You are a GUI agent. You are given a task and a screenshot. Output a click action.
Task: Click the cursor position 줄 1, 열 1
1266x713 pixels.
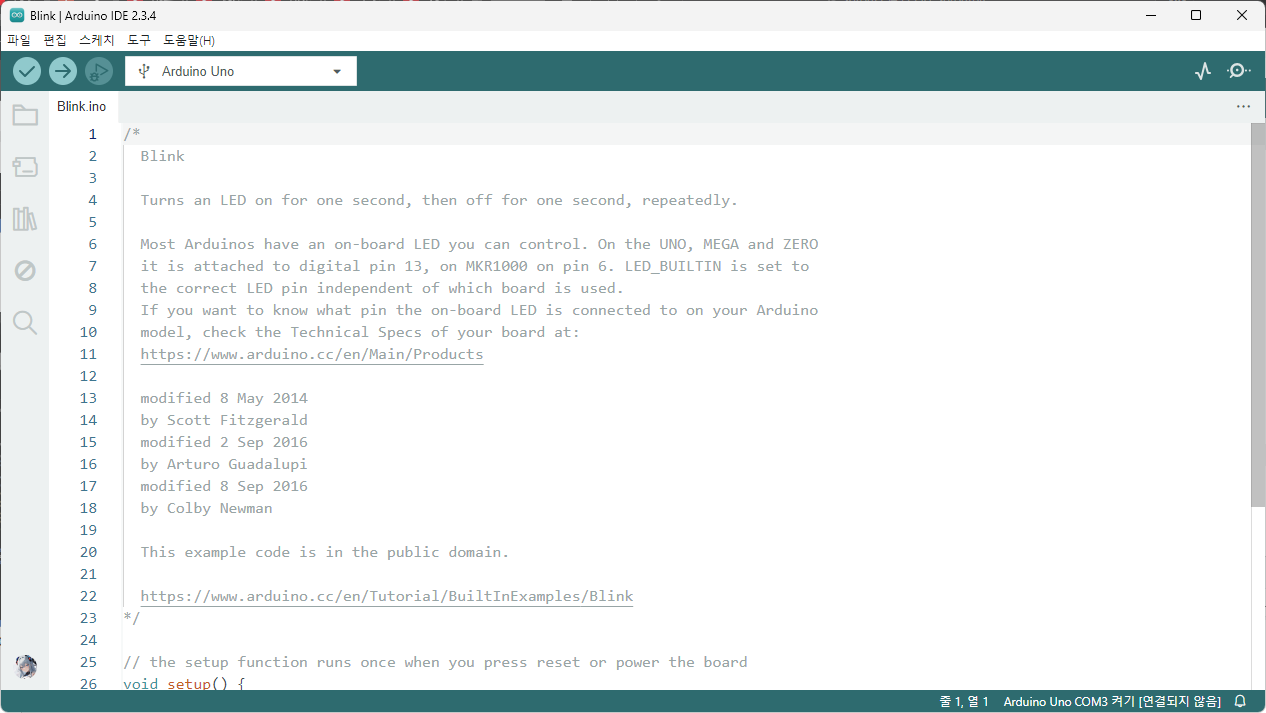tap(964, 702)
